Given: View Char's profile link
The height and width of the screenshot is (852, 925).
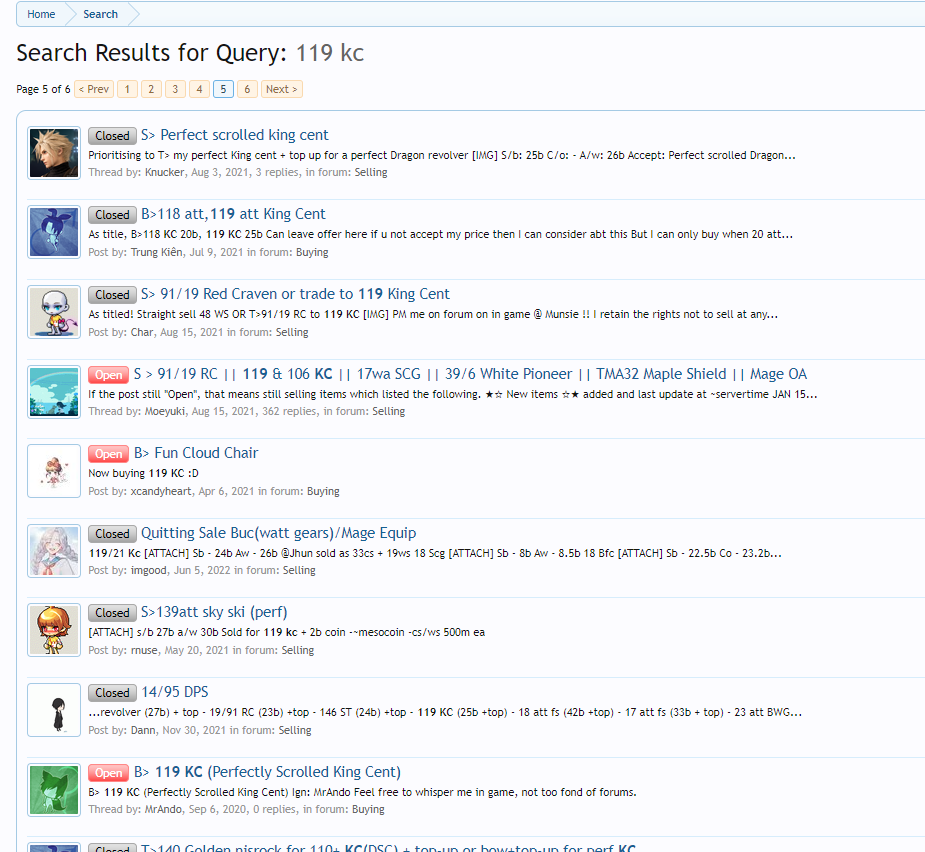Looking at the screenshot, I should click(x=142, y=332).
